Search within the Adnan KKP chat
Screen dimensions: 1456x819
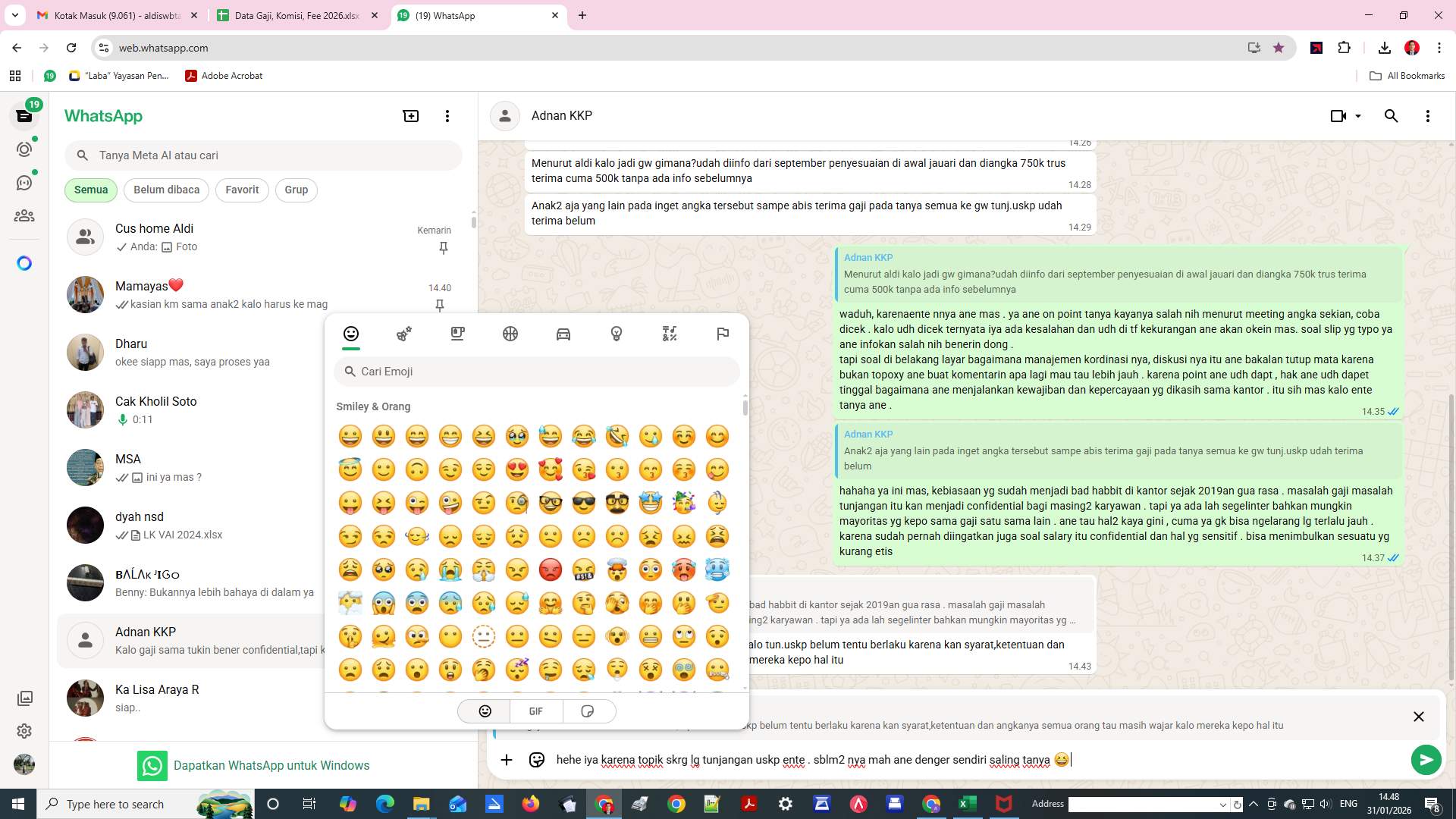[x=1391, y=116]
